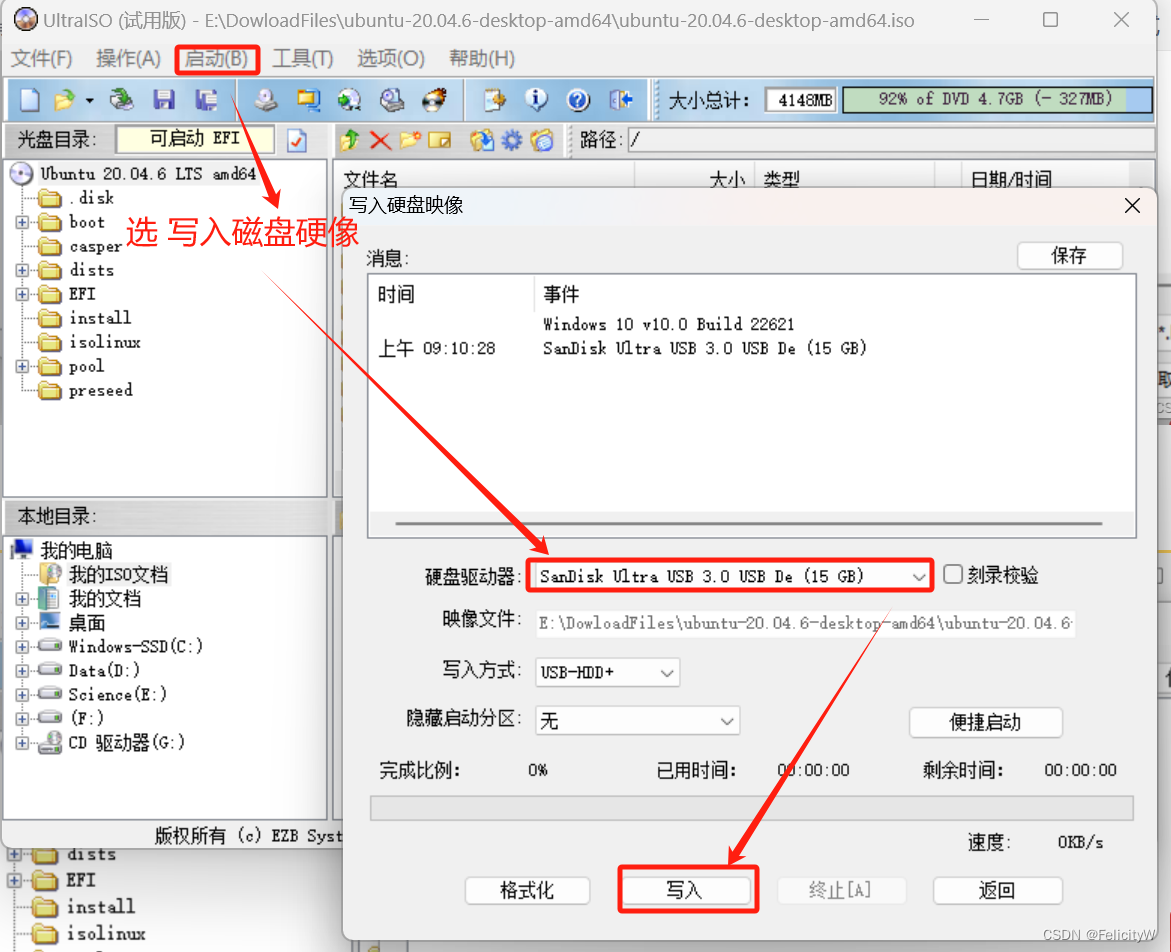Expand the Science(E:) drive node
This screenshot has height=952, width=1171.
tap(22, 694)
